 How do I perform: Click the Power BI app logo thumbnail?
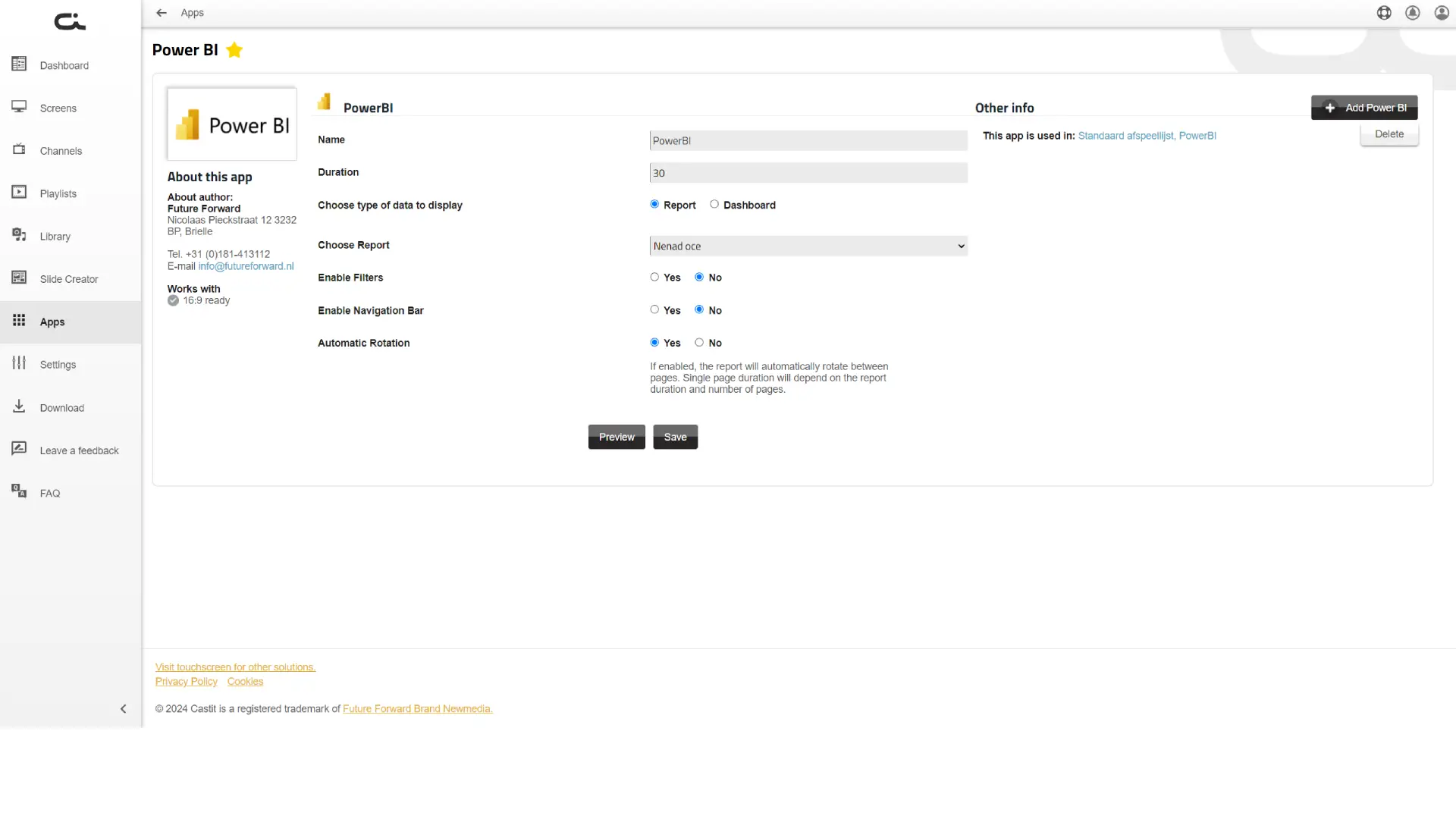(x=232, y=124)
